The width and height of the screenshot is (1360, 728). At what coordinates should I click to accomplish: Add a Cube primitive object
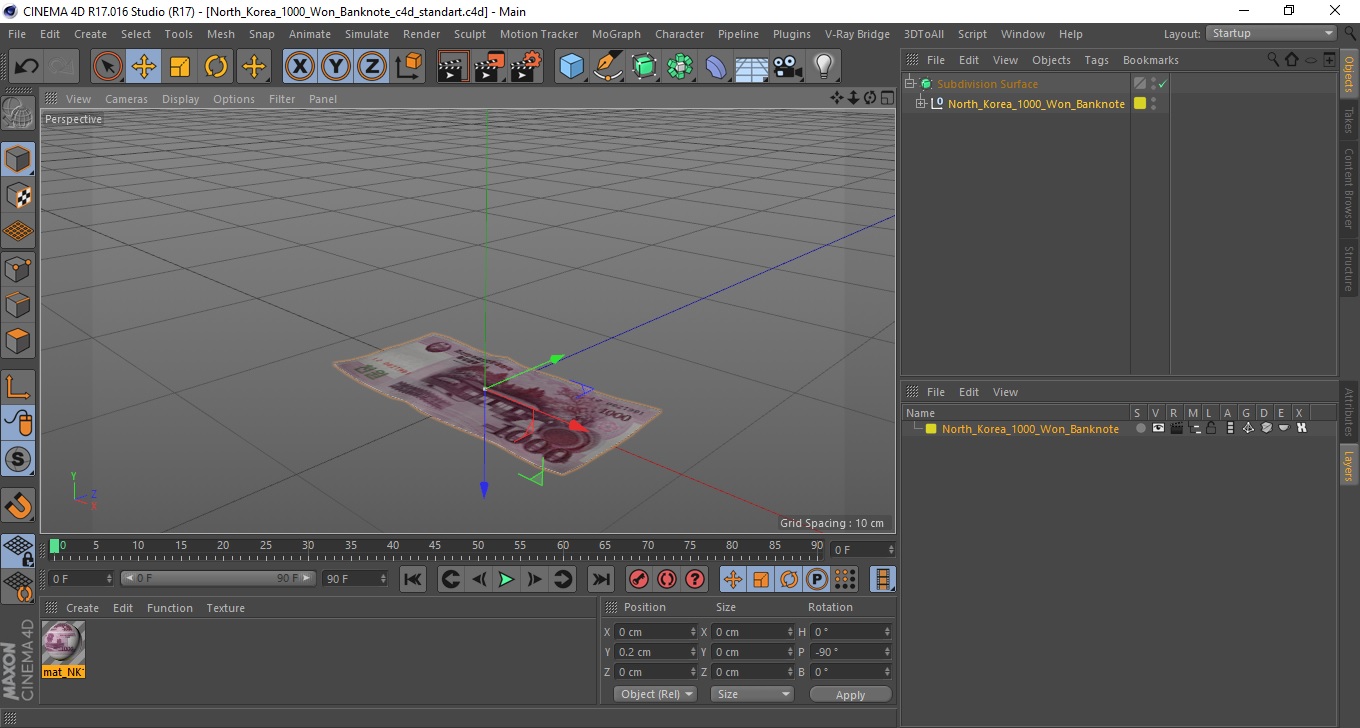(571, 67)
